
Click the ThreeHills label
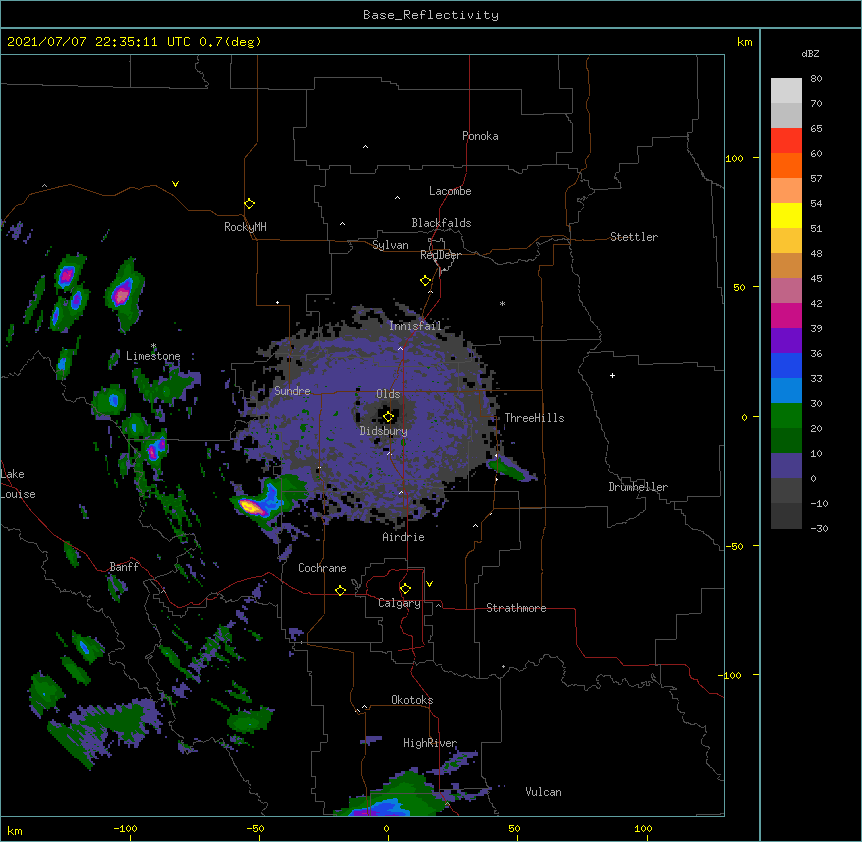coord(534,418)
